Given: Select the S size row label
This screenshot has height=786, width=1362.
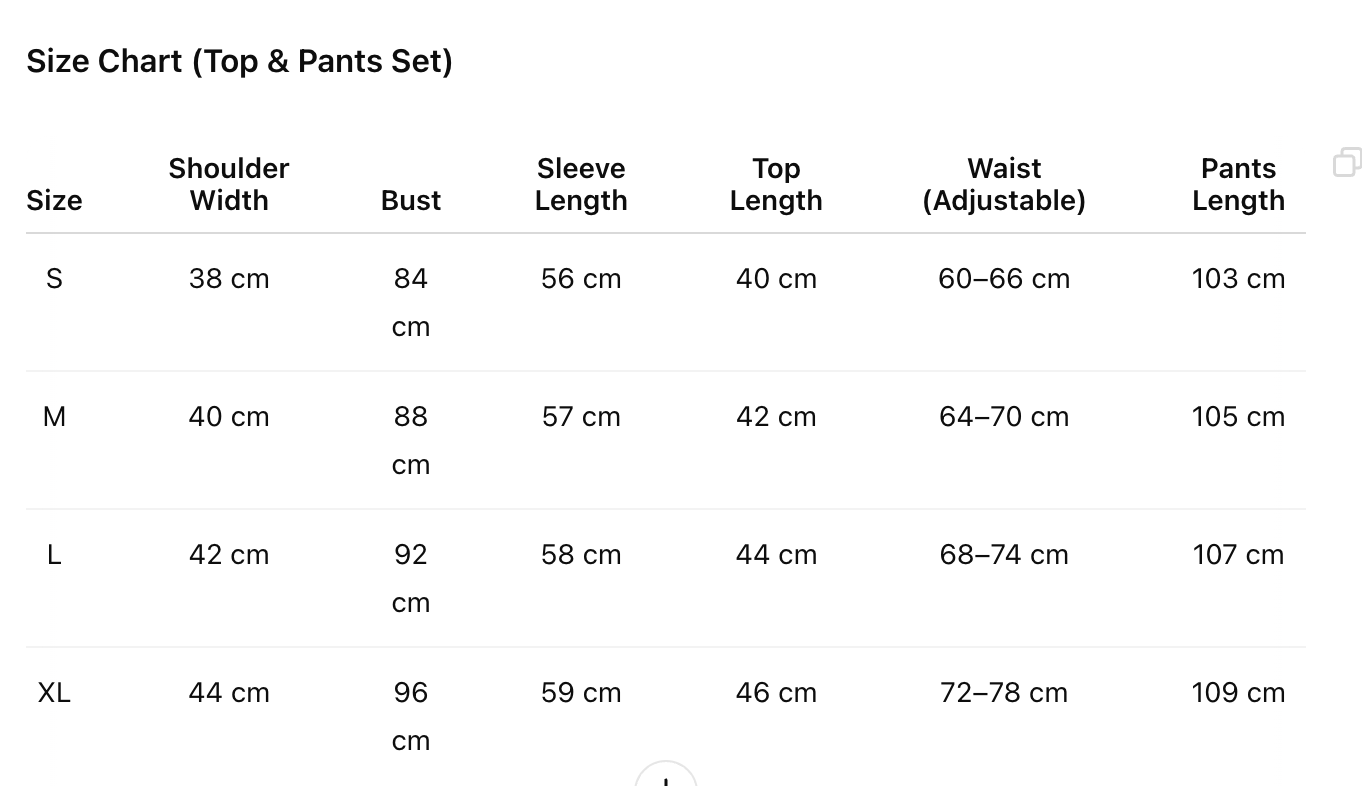Looking at the screenshot, I should click(54, 278).
